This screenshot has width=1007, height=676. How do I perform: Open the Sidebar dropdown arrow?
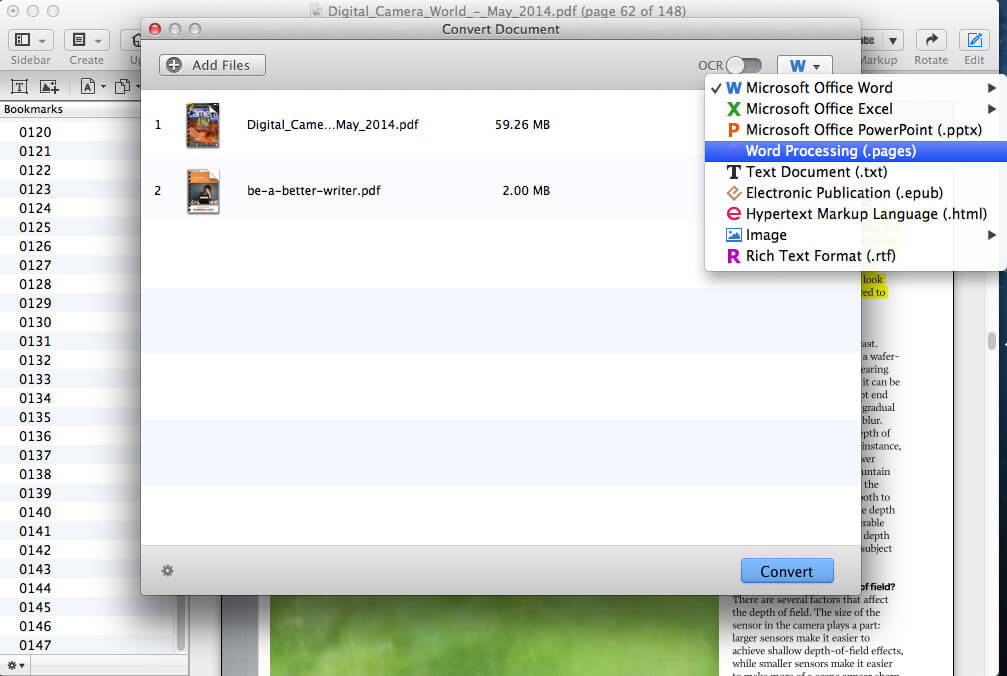42,41
